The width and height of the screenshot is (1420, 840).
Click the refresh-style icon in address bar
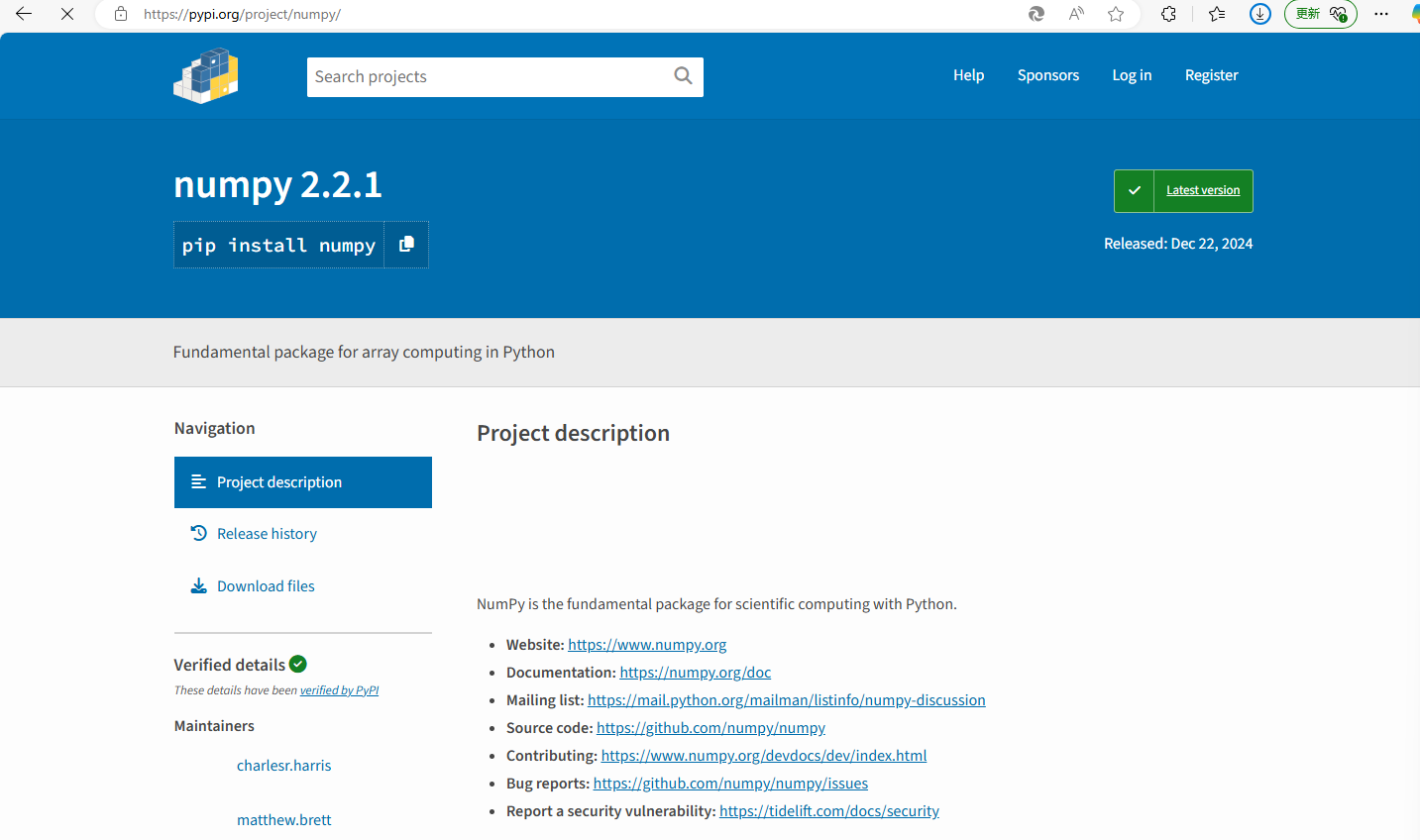[x=1037, y=14]
